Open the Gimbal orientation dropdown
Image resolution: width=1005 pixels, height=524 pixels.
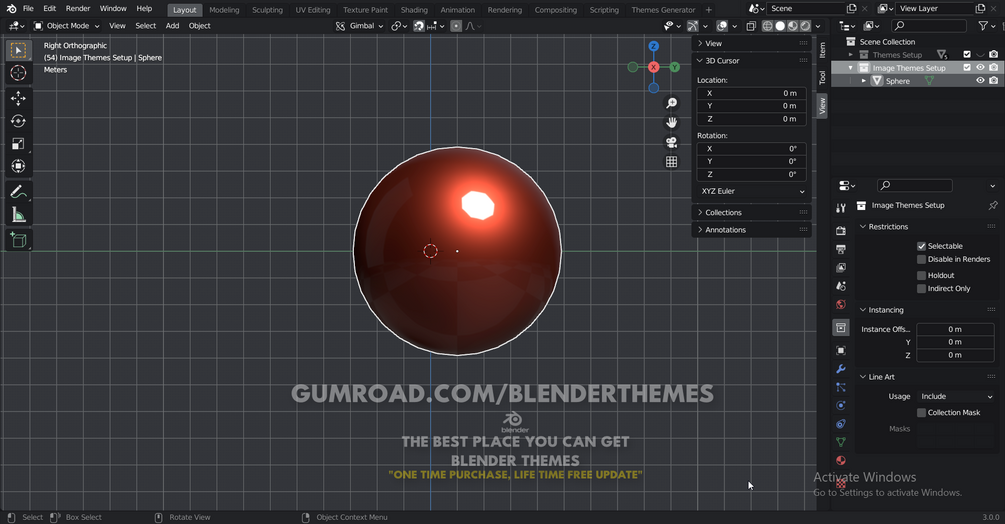tap(360, 26)
